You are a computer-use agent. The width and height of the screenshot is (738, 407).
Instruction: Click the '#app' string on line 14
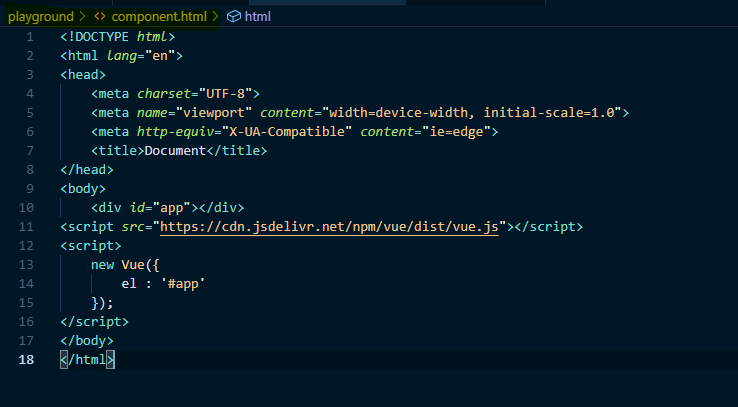183,284
